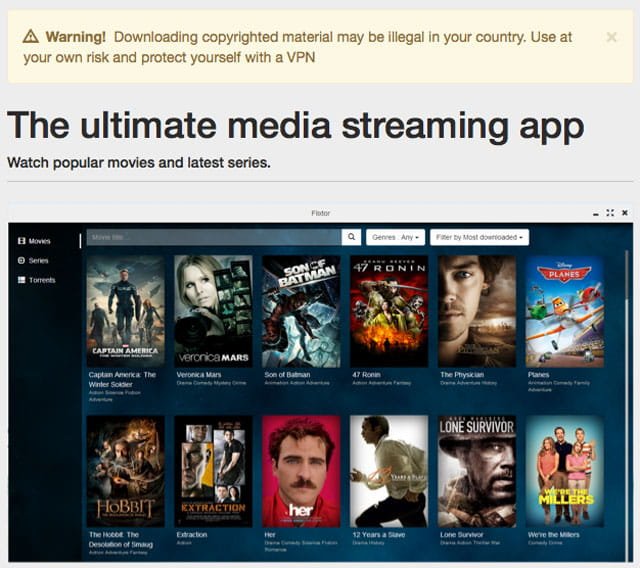Select The Physician poster

(x=477, y=311)
